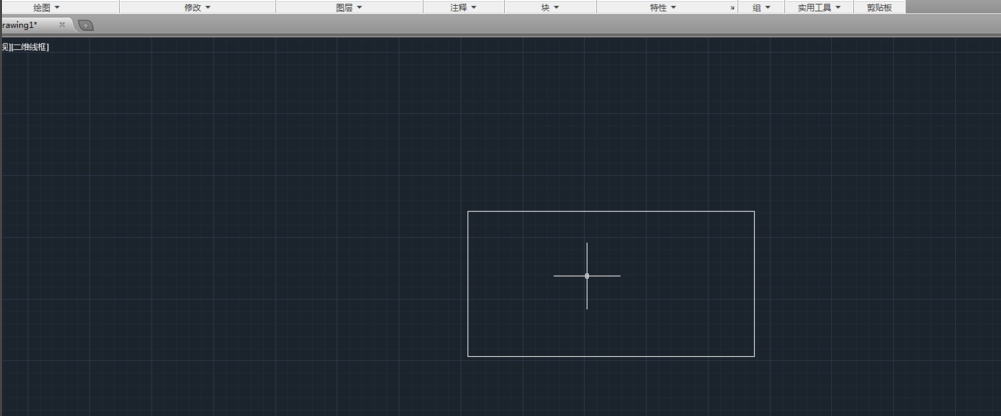
Task: Expand the 块 panel dropdown
Action: 550,8
